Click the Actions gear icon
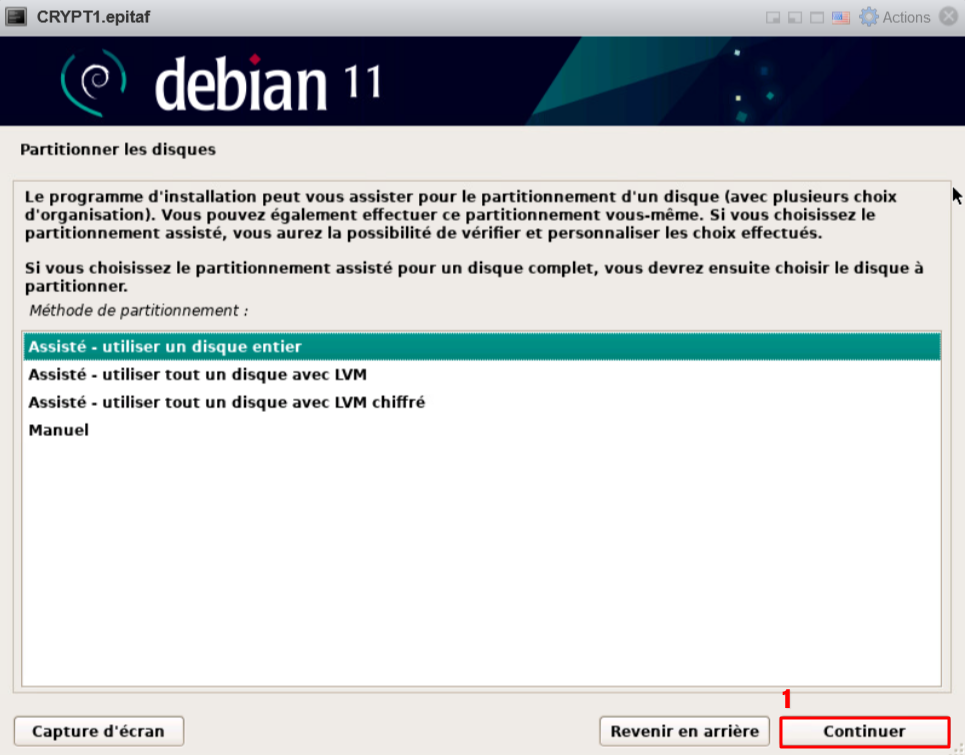The image size is (965, 755). (869, 17)
